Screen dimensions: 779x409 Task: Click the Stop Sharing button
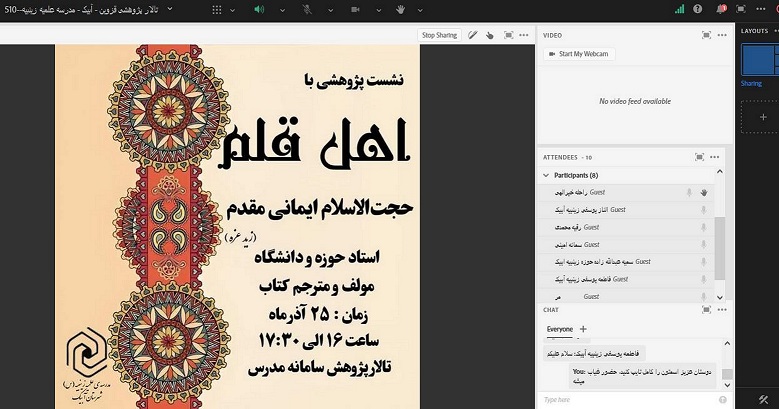point(439,35)
